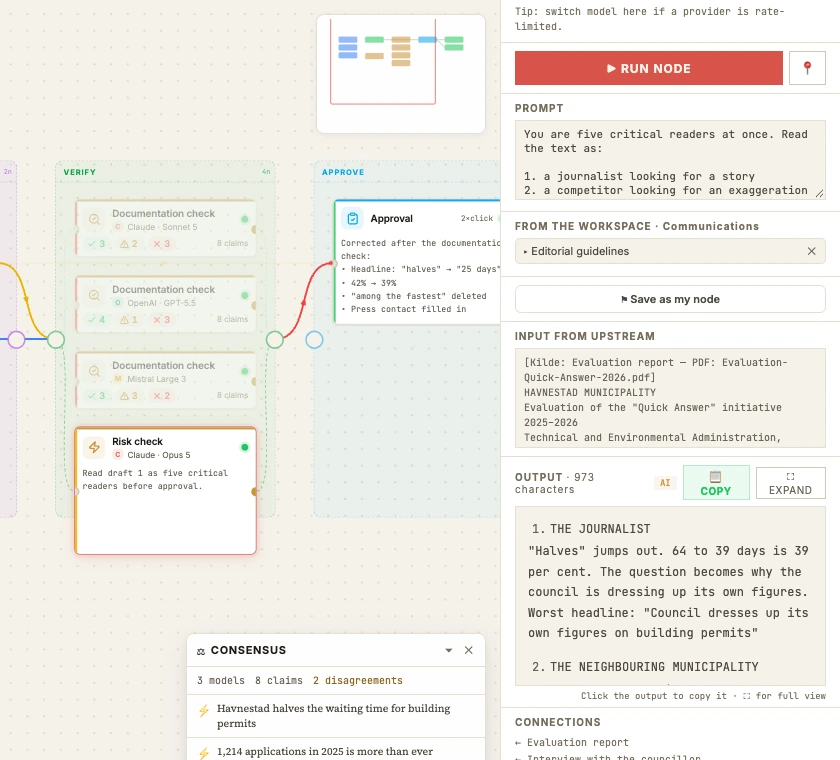Click the OpenAI logo on the GPT-5.5 node
This screenshot has width=840, height=760.
(x=117, y=303)
